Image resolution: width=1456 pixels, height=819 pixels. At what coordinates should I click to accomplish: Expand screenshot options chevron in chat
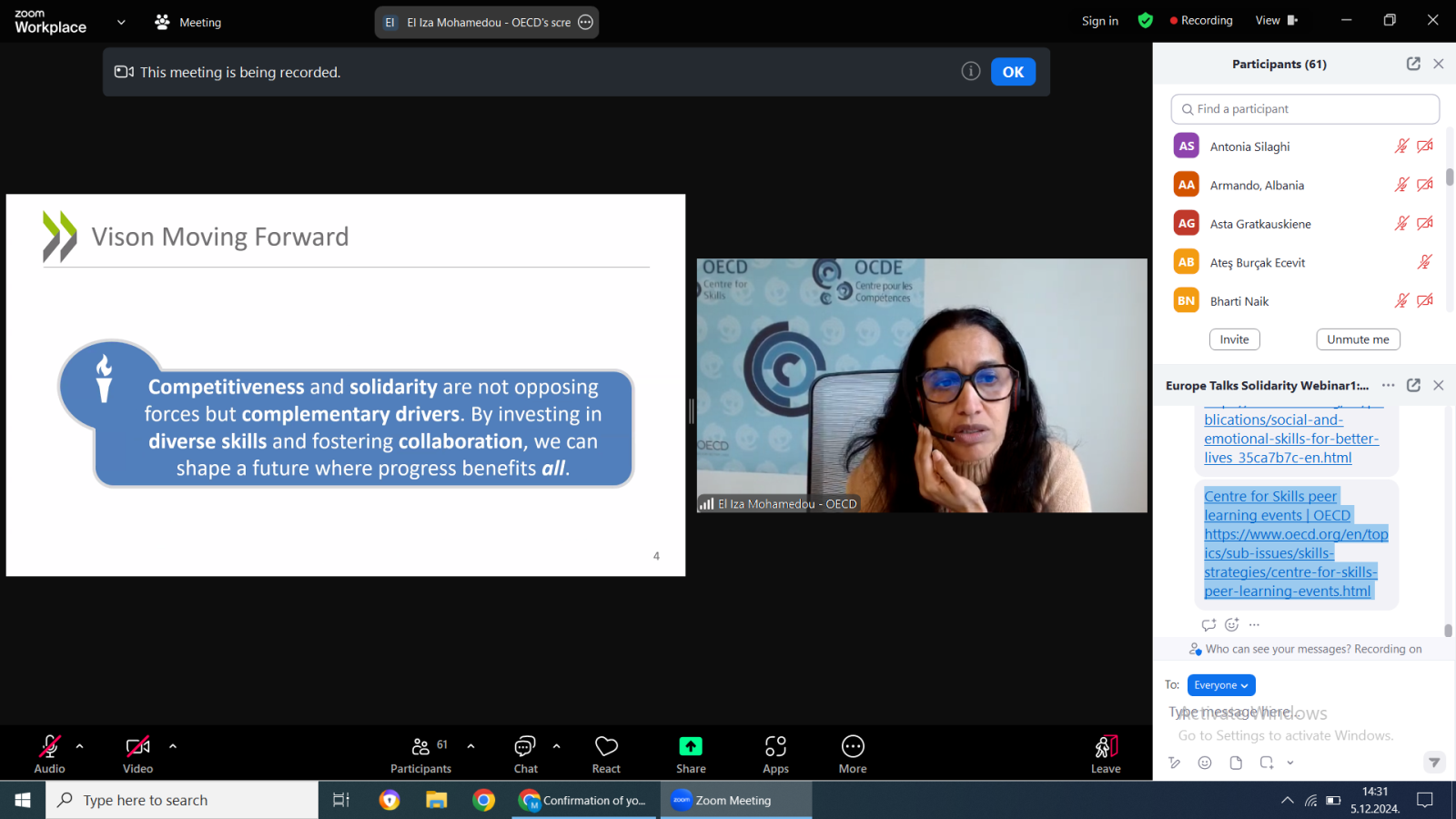[x=1290, y=763]
